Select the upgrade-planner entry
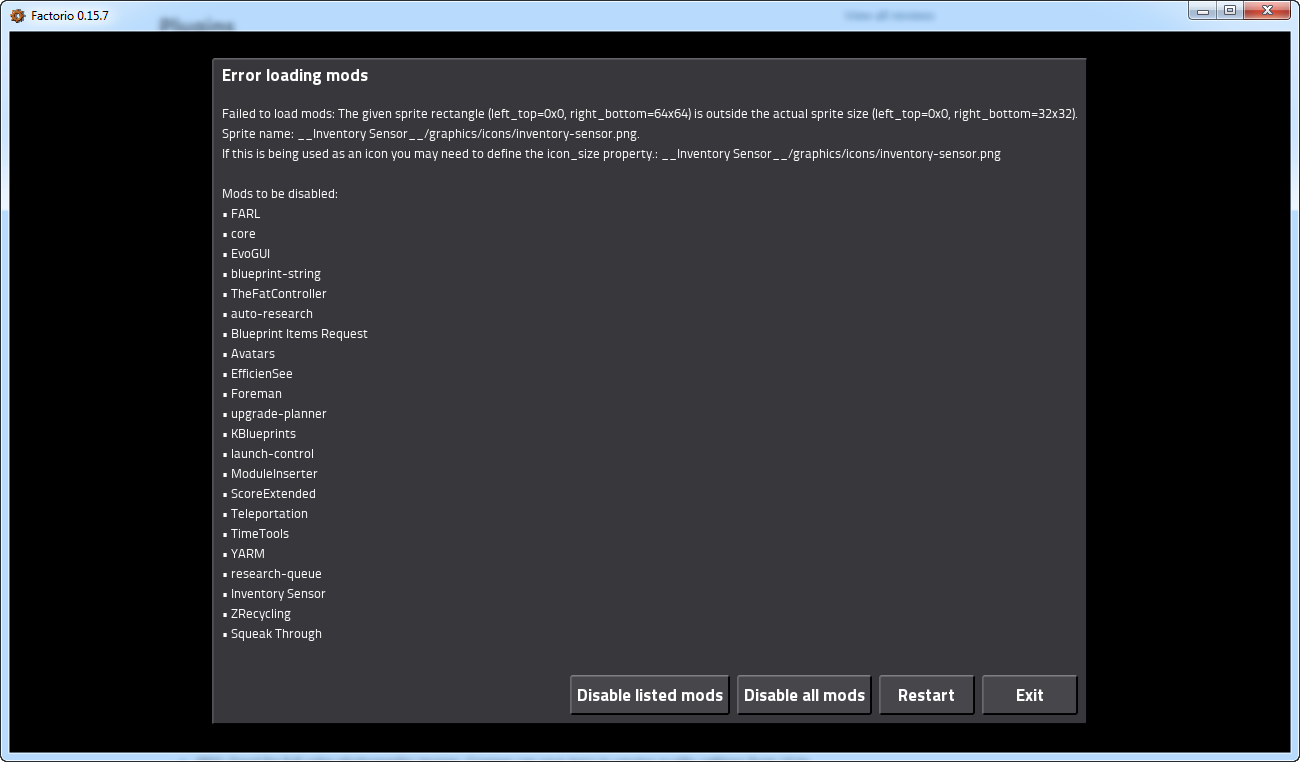Viewport: 1300px width, 762px height. pos(279,414)
